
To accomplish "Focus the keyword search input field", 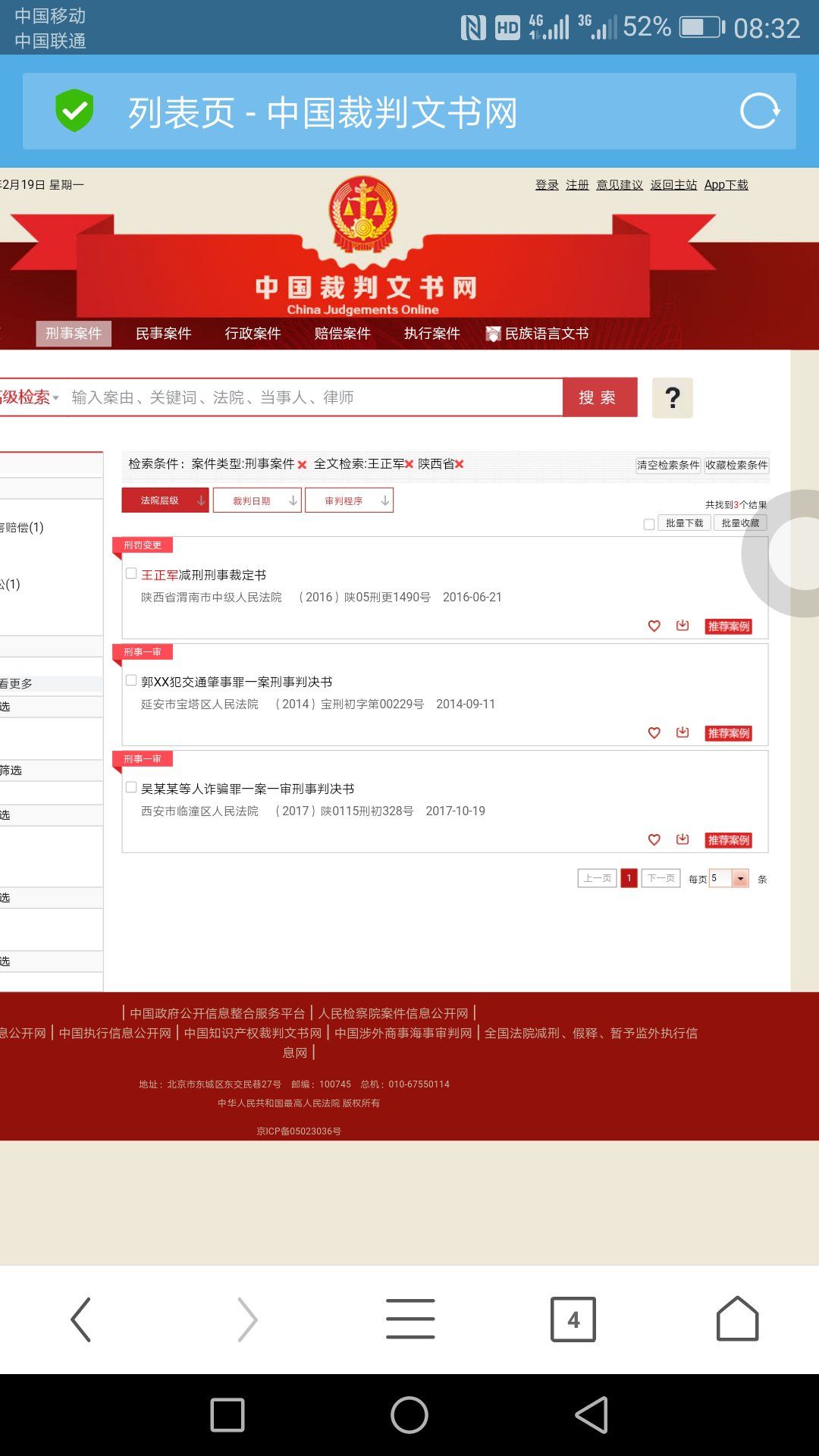I will [x=315, y=397].
